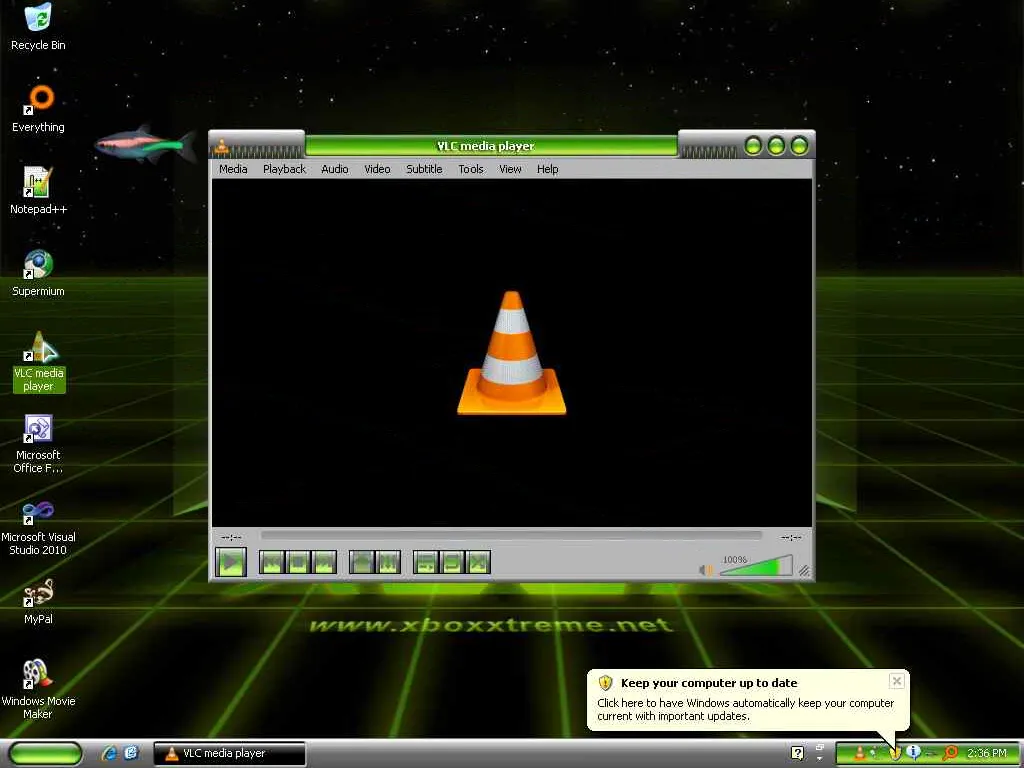The image size is (1024, 768).
Task: Select the Windows Movie Maker shortcut
Action: click(38, 690)
